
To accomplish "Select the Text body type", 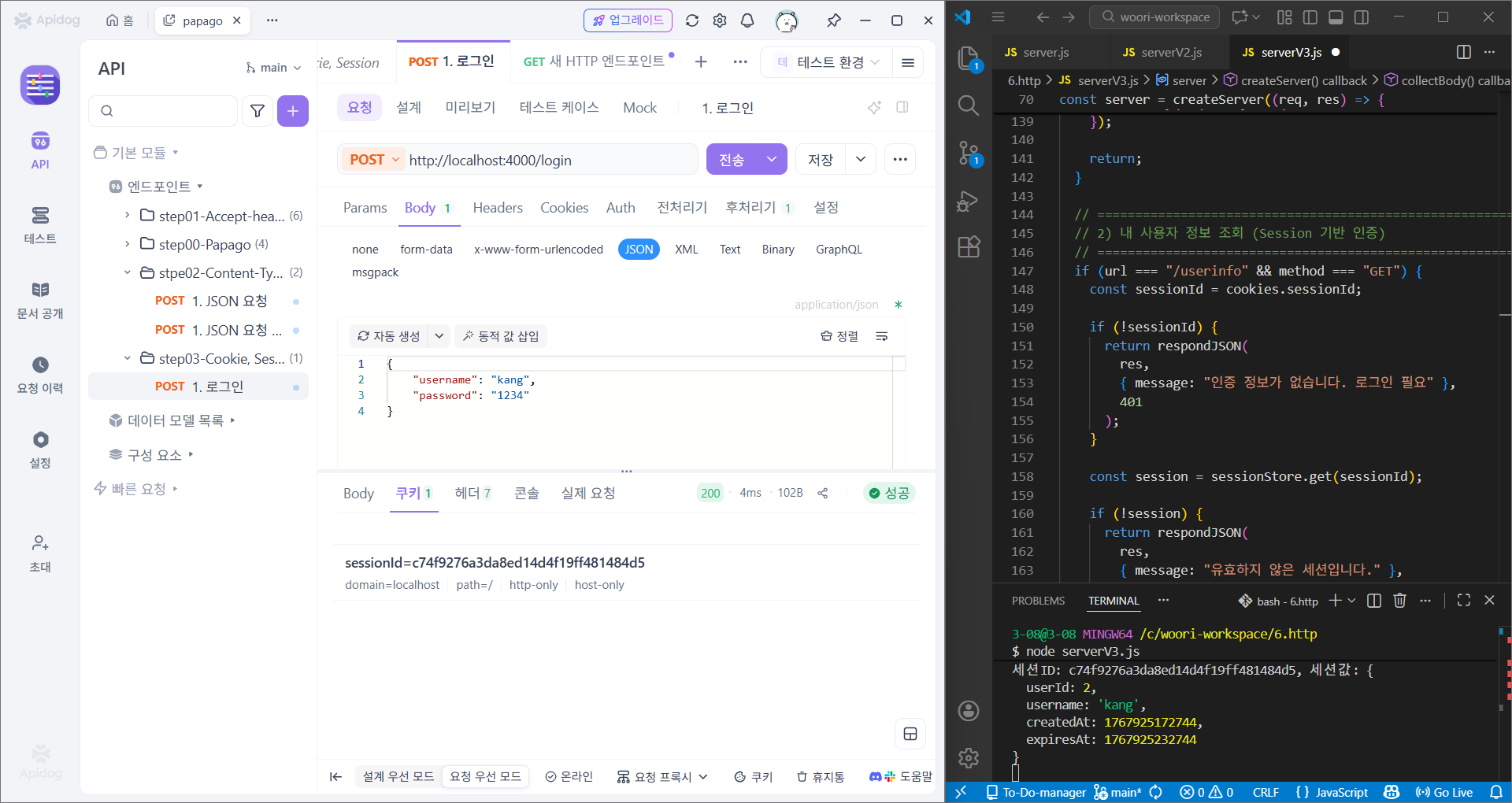I will (730, 250).
